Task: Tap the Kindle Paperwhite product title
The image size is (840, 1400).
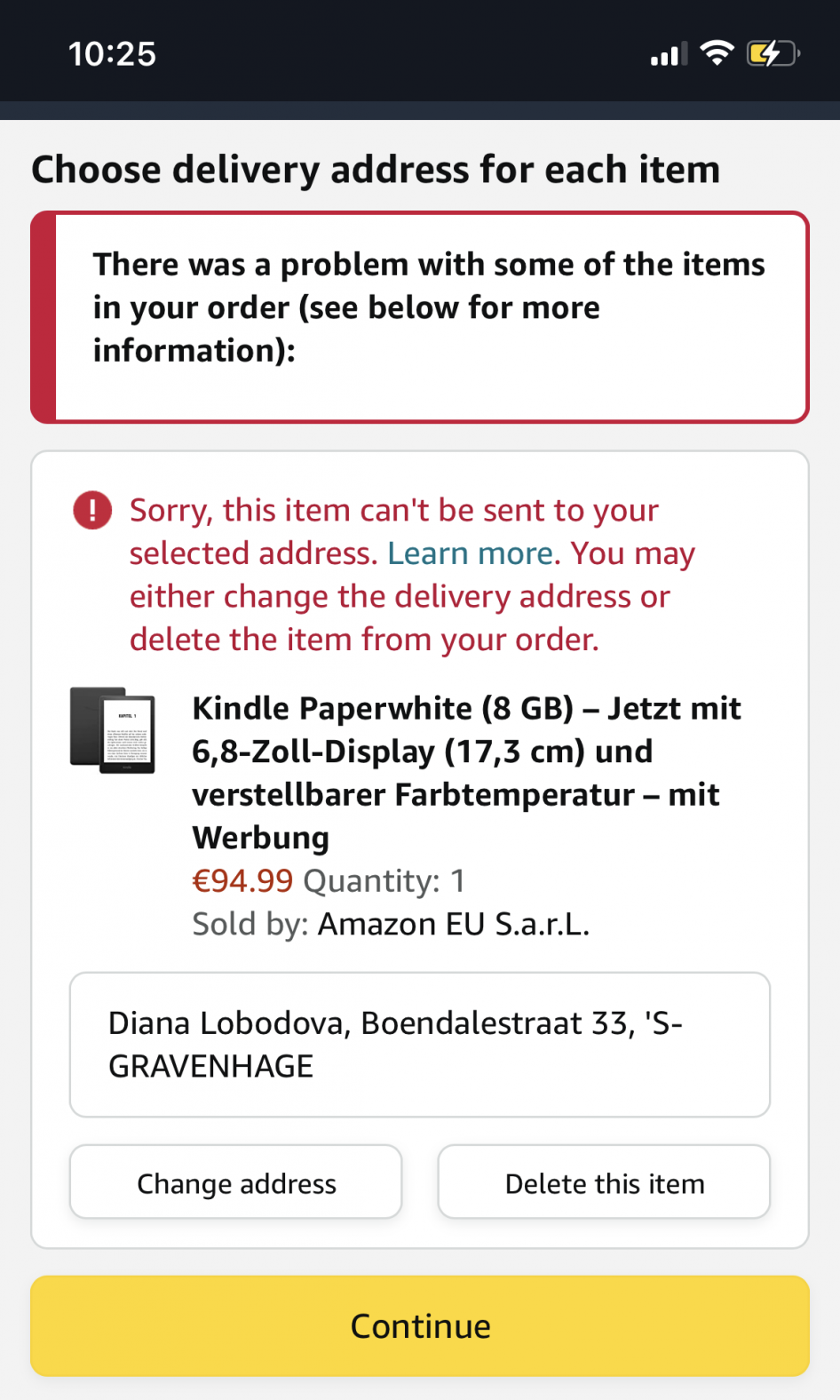Action: pos(466,772)
